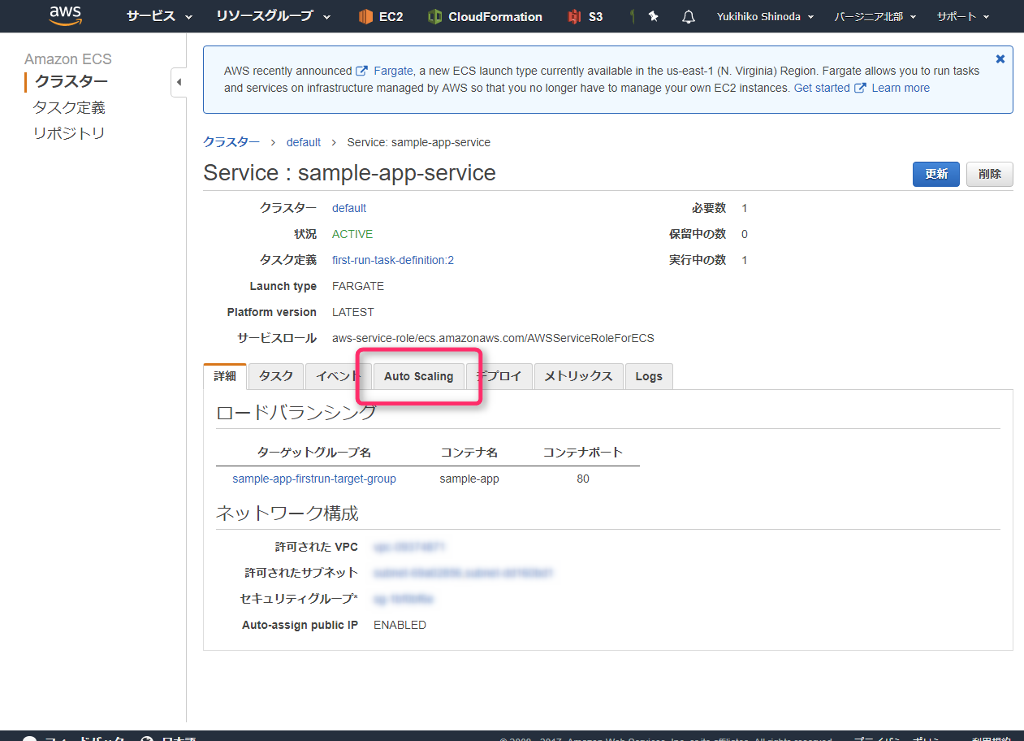This screenshot has width=1024, height=741.
Task: Click the 更新 button
Action: (936, 174)
